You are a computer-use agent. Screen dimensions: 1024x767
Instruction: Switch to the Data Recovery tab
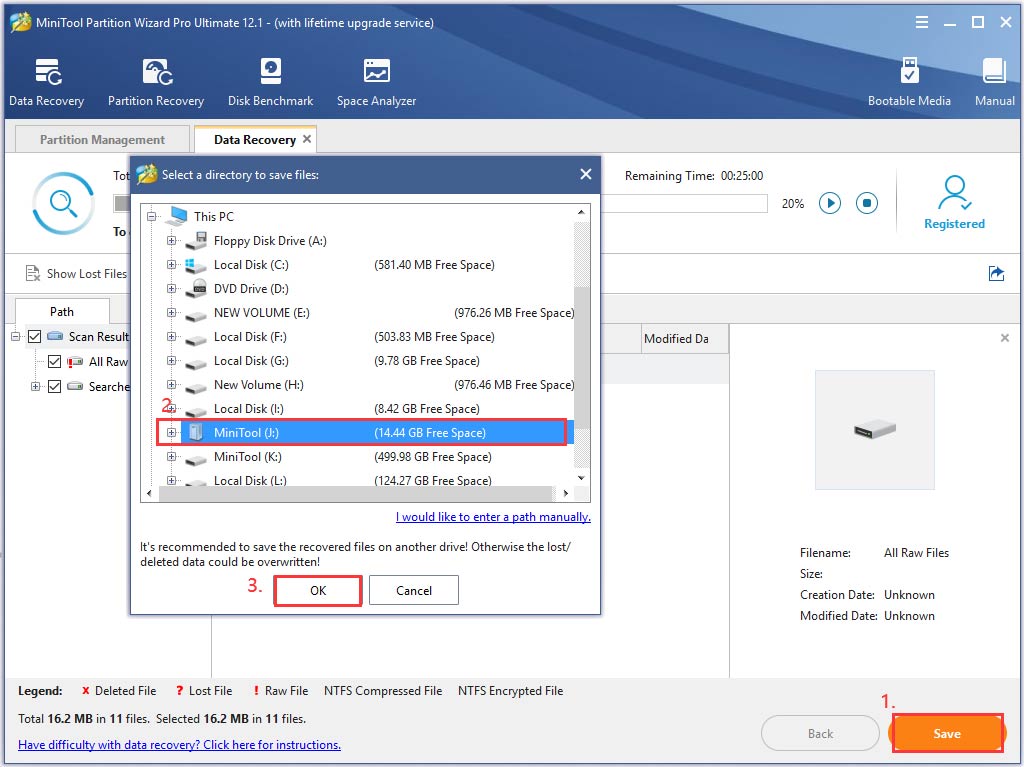(255, 139)
